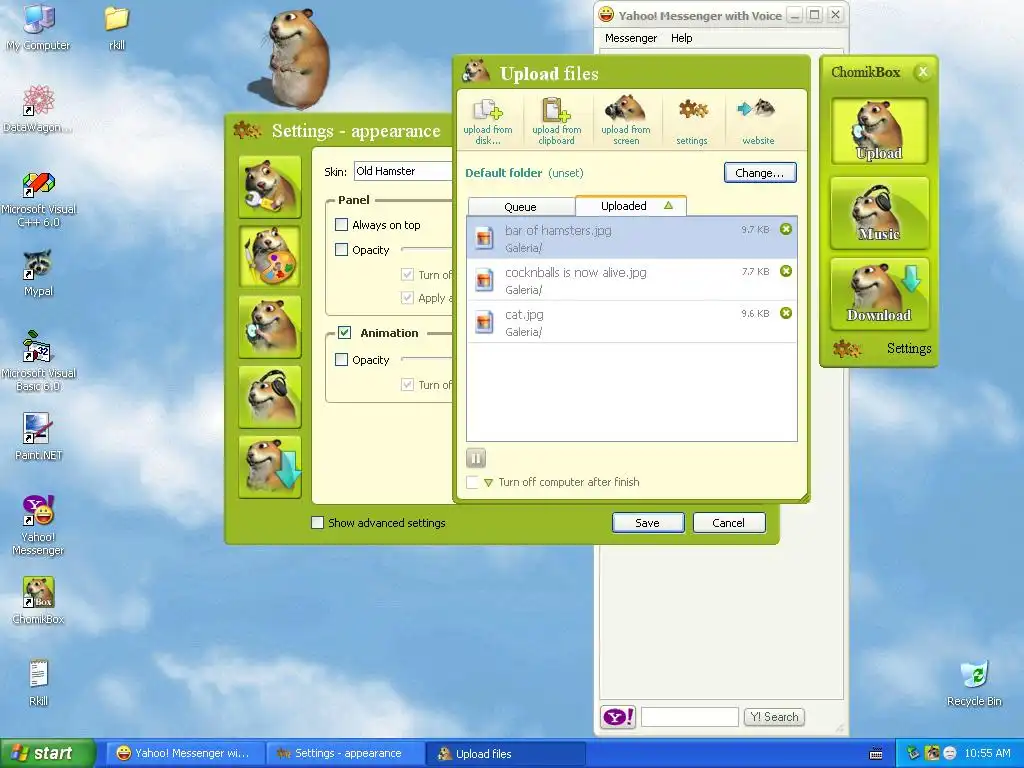Close the ChomikBox panel with X
Screen dimensions: 1024x768
[922, 72]
